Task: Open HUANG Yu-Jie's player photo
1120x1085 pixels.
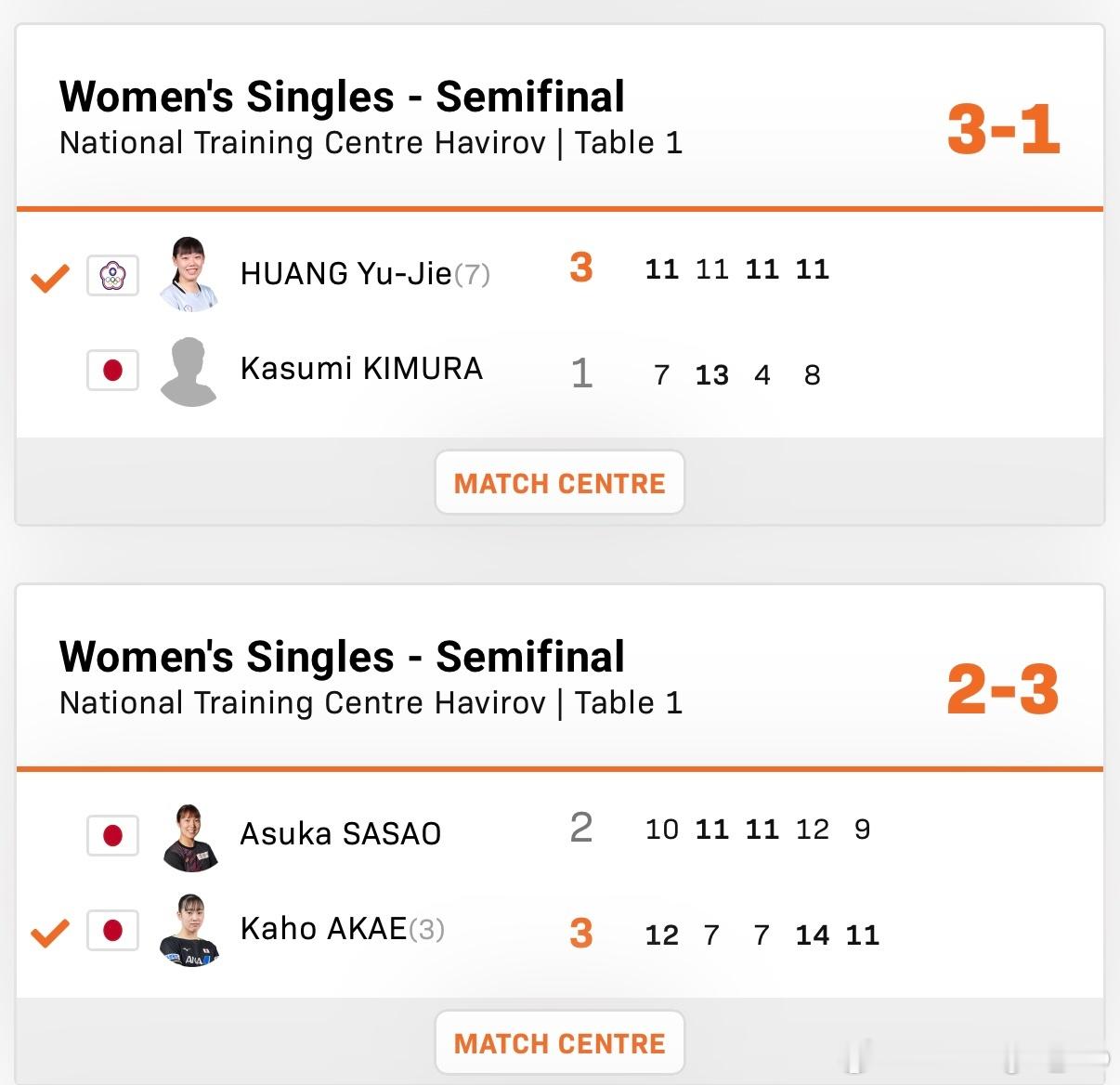Action: pos(189,274)
